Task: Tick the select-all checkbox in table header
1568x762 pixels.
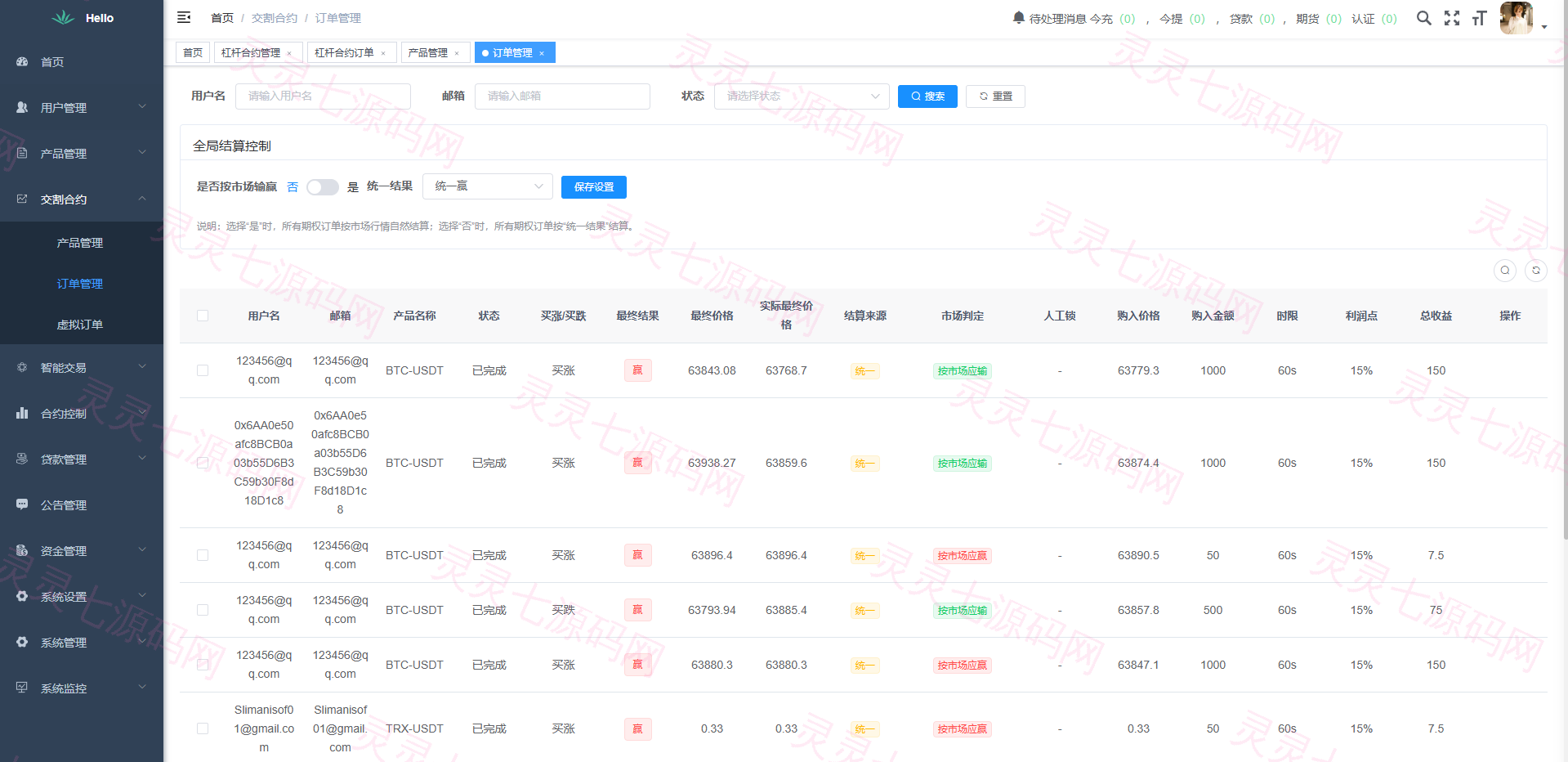Action: pos(203,316)
